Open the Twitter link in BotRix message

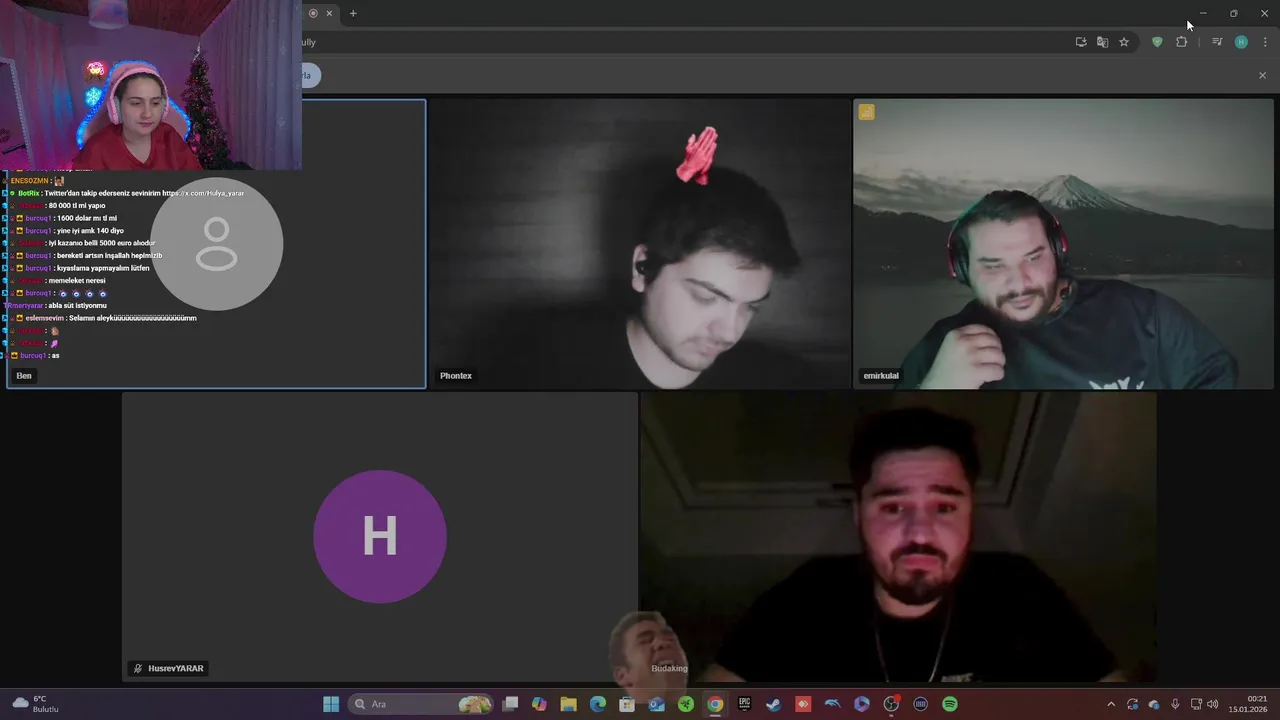click(x=204, y=193)
